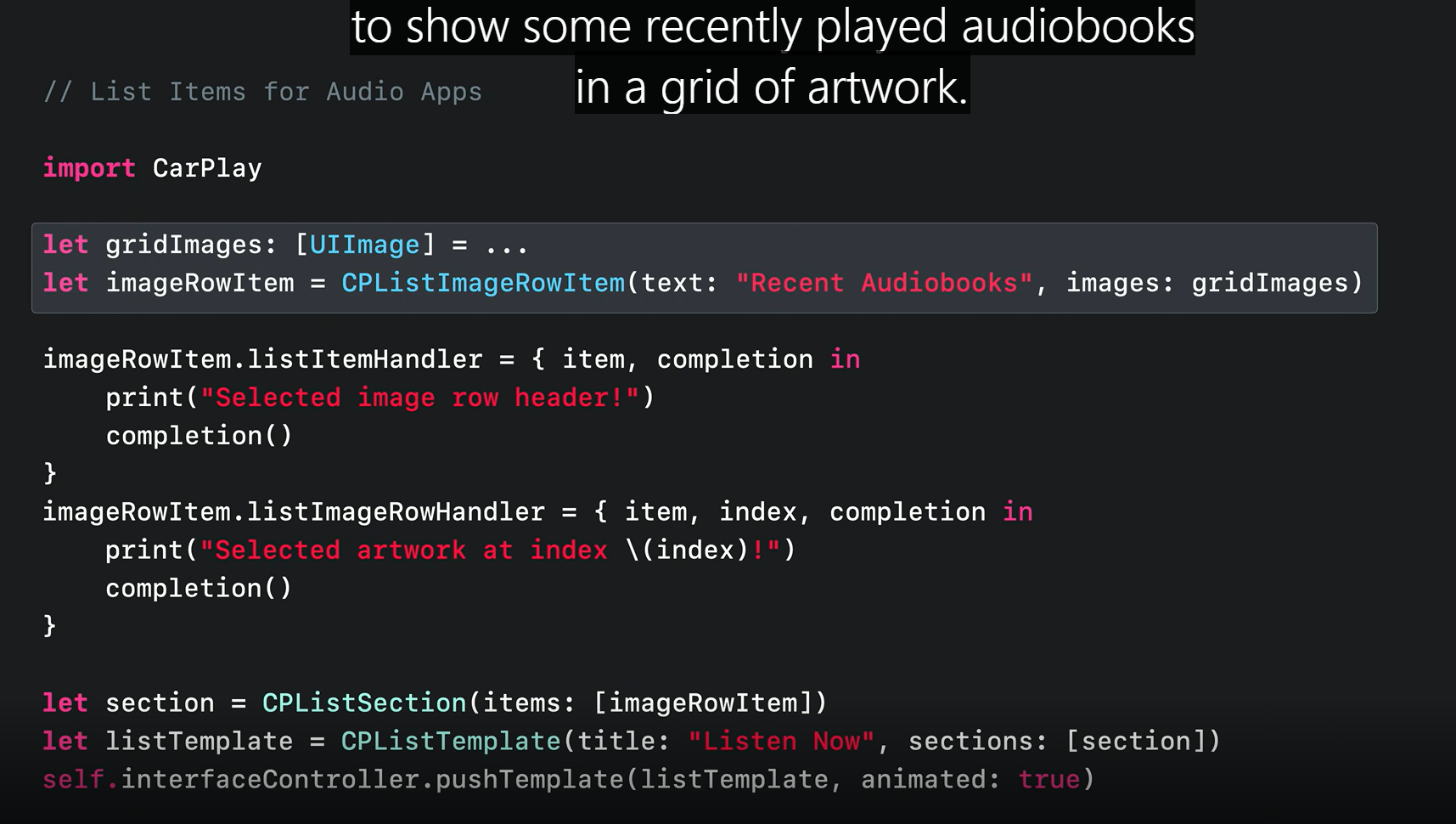Click the "item, index, completion" parameter list
The height and width of the screenshot is (824, 1456).
[x=805, y=511]
